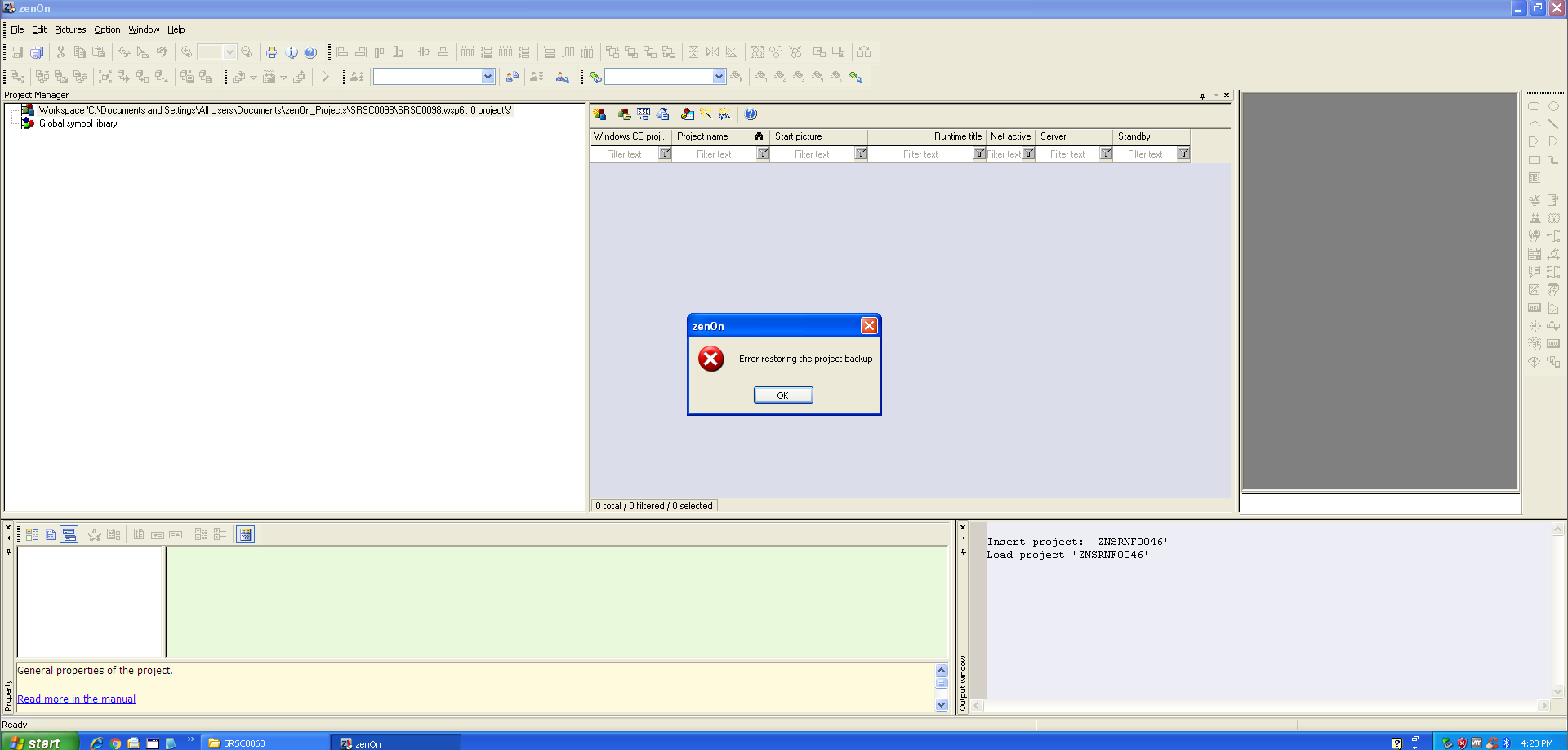Open the Window menu

[144, 29]
